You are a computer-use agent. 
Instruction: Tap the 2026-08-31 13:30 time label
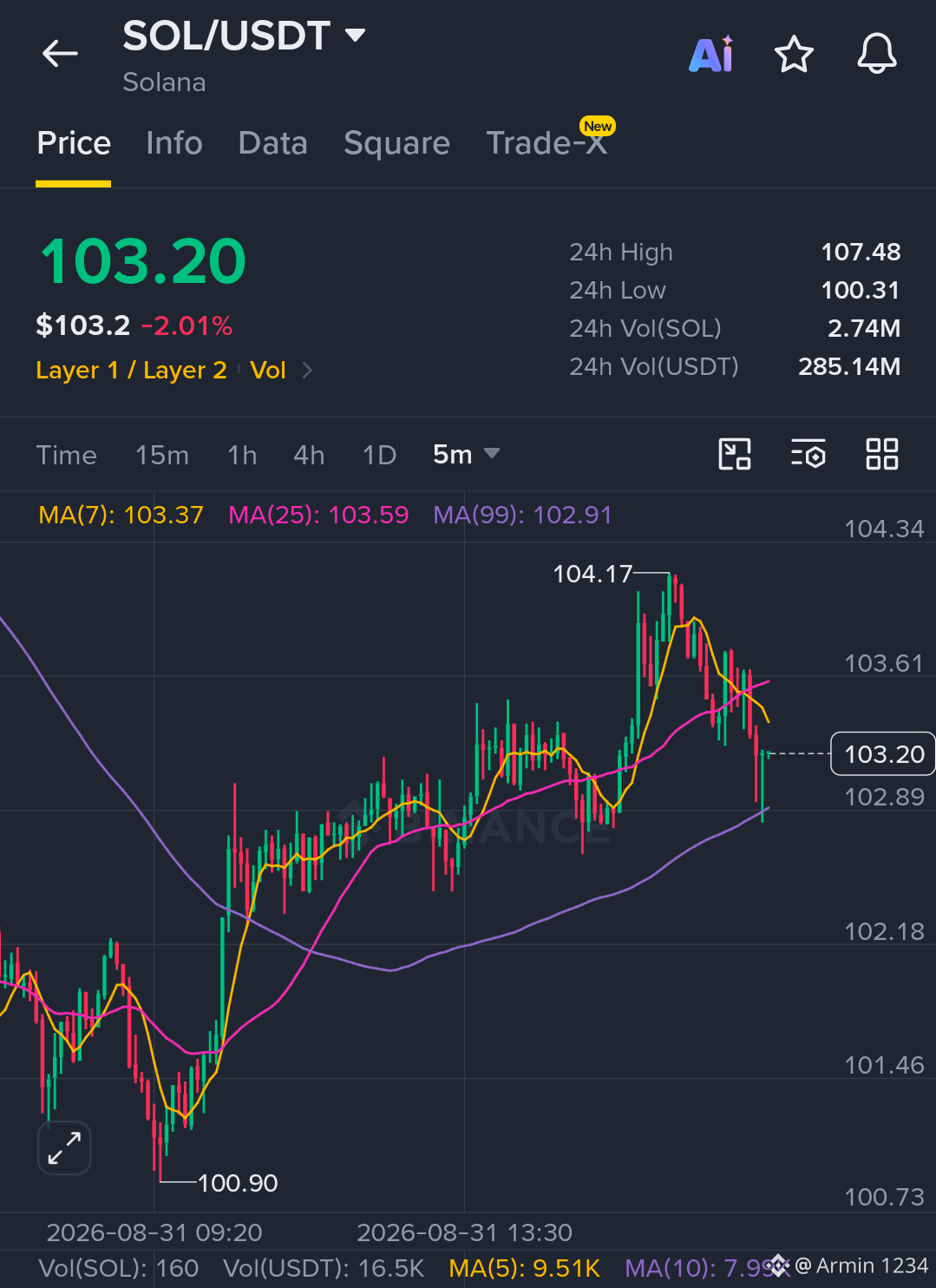coord(465,1232)
